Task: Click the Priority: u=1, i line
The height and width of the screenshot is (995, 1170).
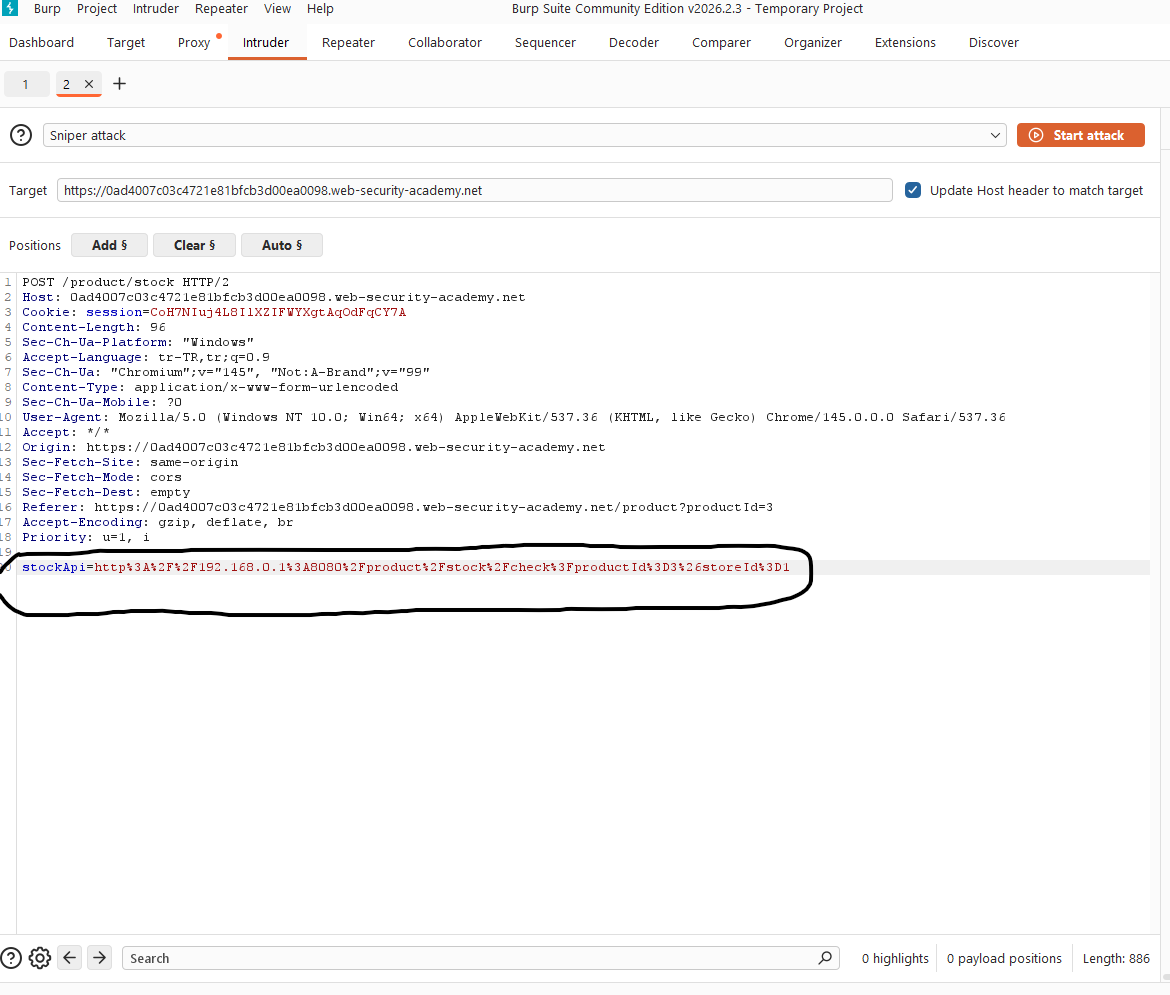Action: click(86, 537)
